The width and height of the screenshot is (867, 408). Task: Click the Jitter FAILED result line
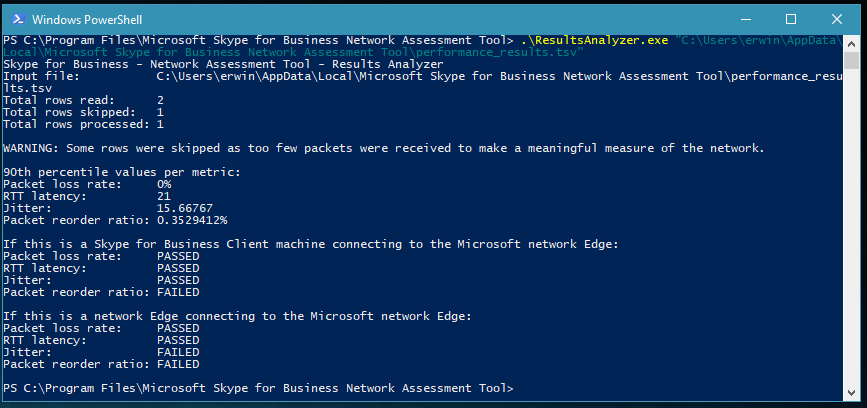point(101,353)
